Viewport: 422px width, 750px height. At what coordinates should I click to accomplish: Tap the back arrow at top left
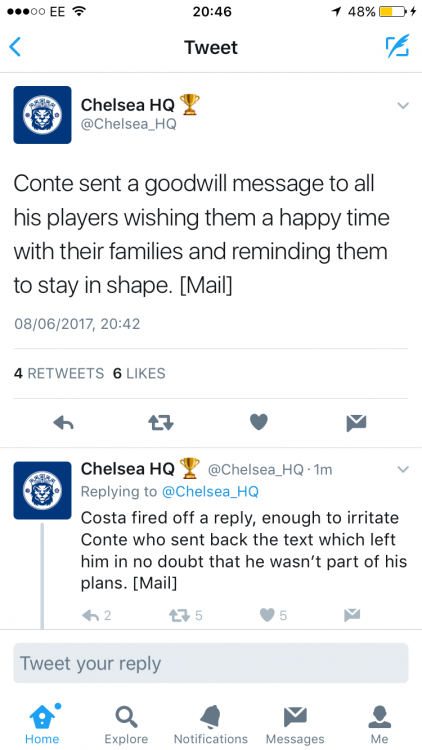pyautogui.click(x=15, y=47)
